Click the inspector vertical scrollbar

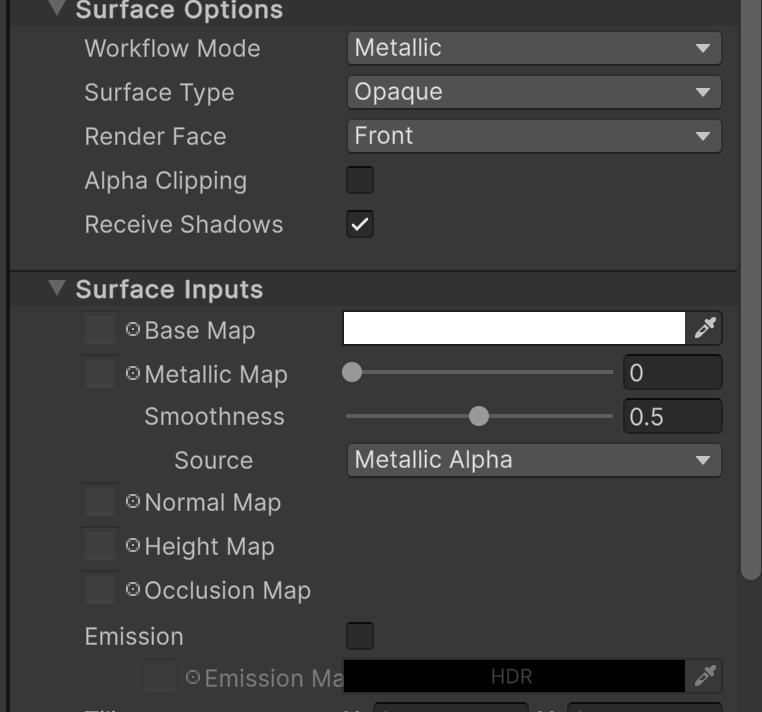coord(751,289)
